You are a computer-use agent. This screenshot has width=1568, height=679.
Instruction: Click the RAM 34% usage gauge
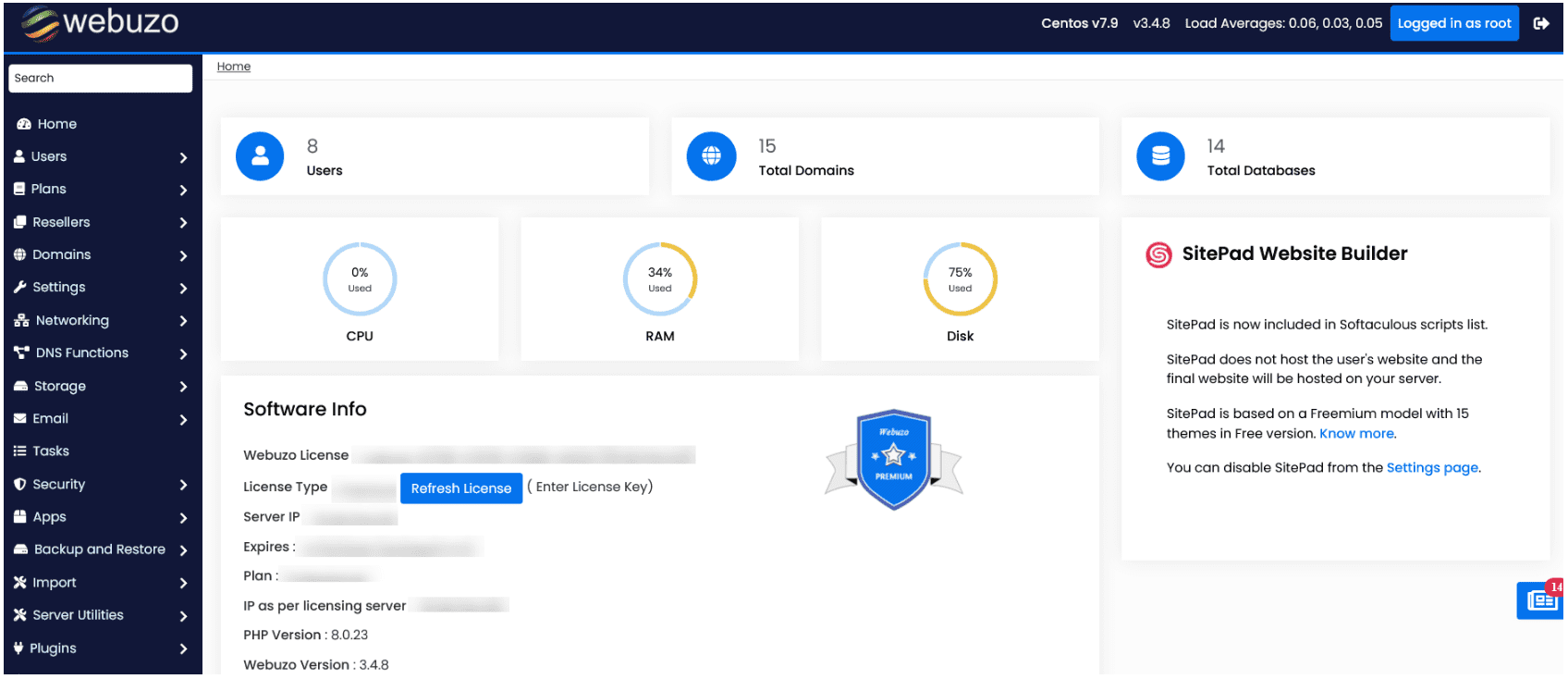(660, 279)
